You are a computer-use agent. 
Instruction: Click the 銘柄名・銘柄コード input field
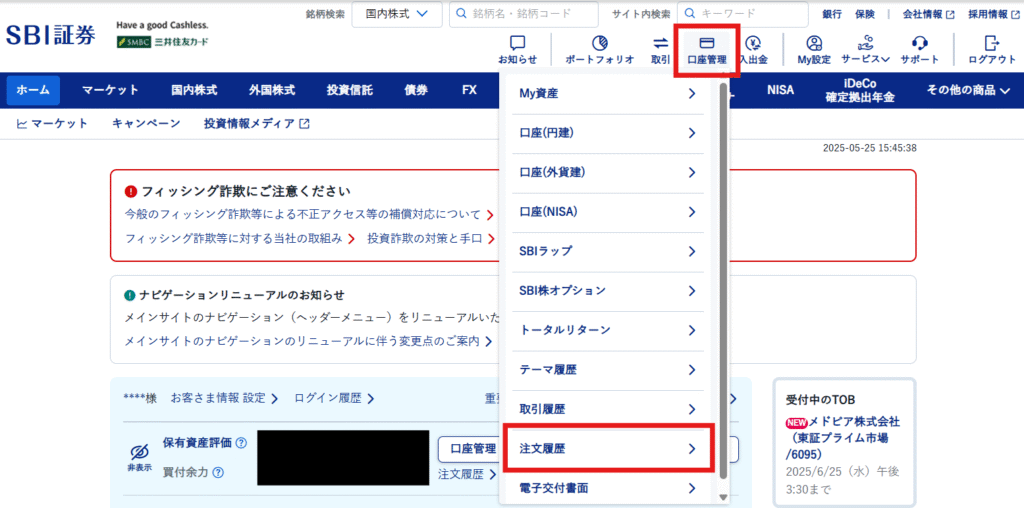[x=524, y=14]
